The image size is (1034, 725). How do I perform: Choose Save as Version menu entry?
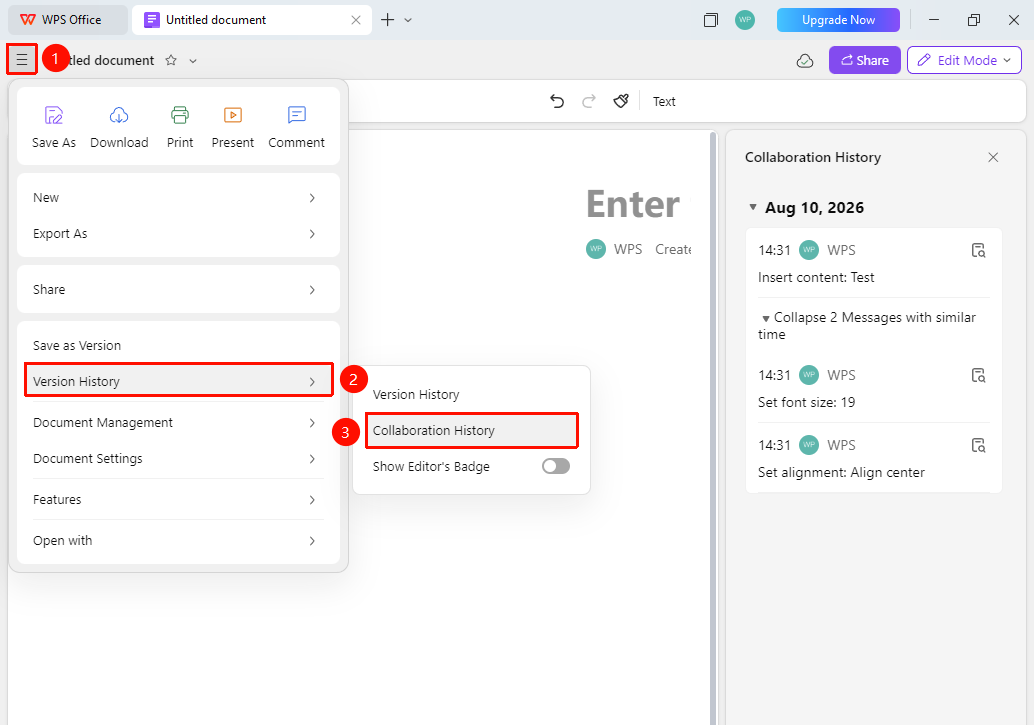[178, 346]
